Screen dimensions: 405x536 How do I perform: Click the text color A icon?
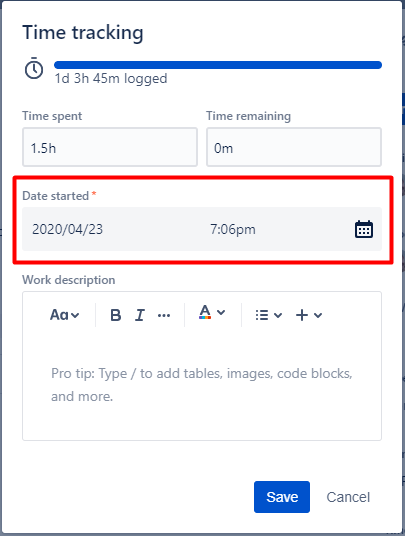(x=205, y=312)
